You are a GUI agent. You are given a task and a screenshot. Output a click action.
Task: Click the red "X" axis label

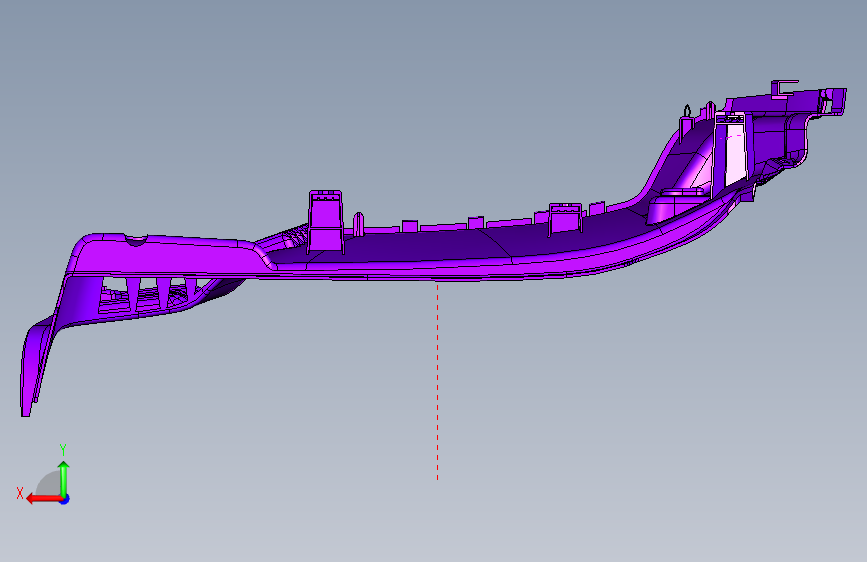(x=20, y=493)
